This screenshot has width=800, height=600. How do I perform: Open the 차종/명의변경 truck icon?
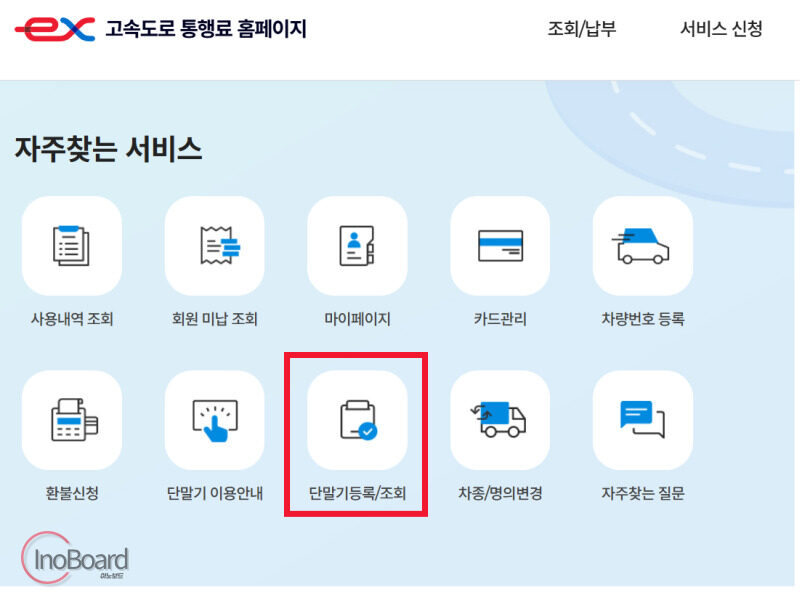(x=500, y=420)
